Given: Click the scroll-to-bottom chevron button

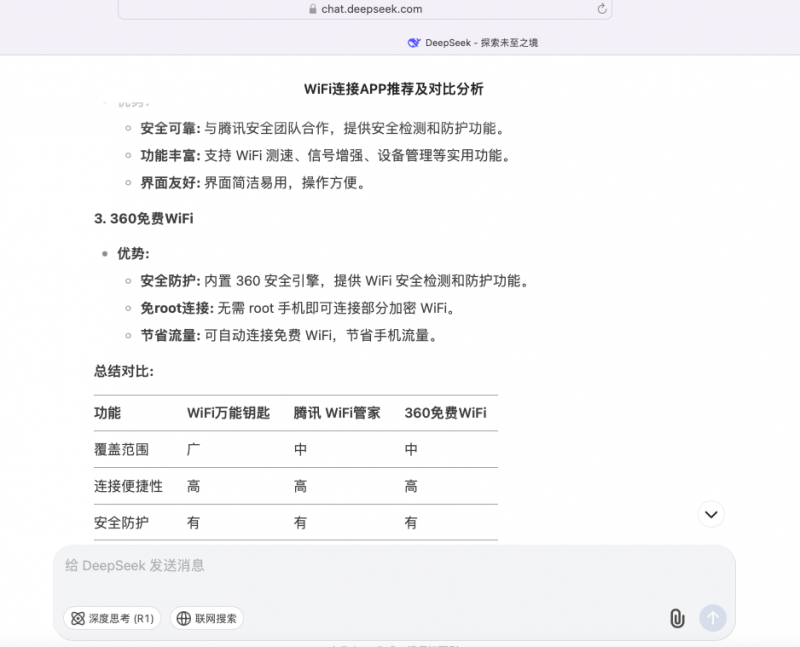Looking at the screenshot, I should pyautogui.click(x=711, y=514).
